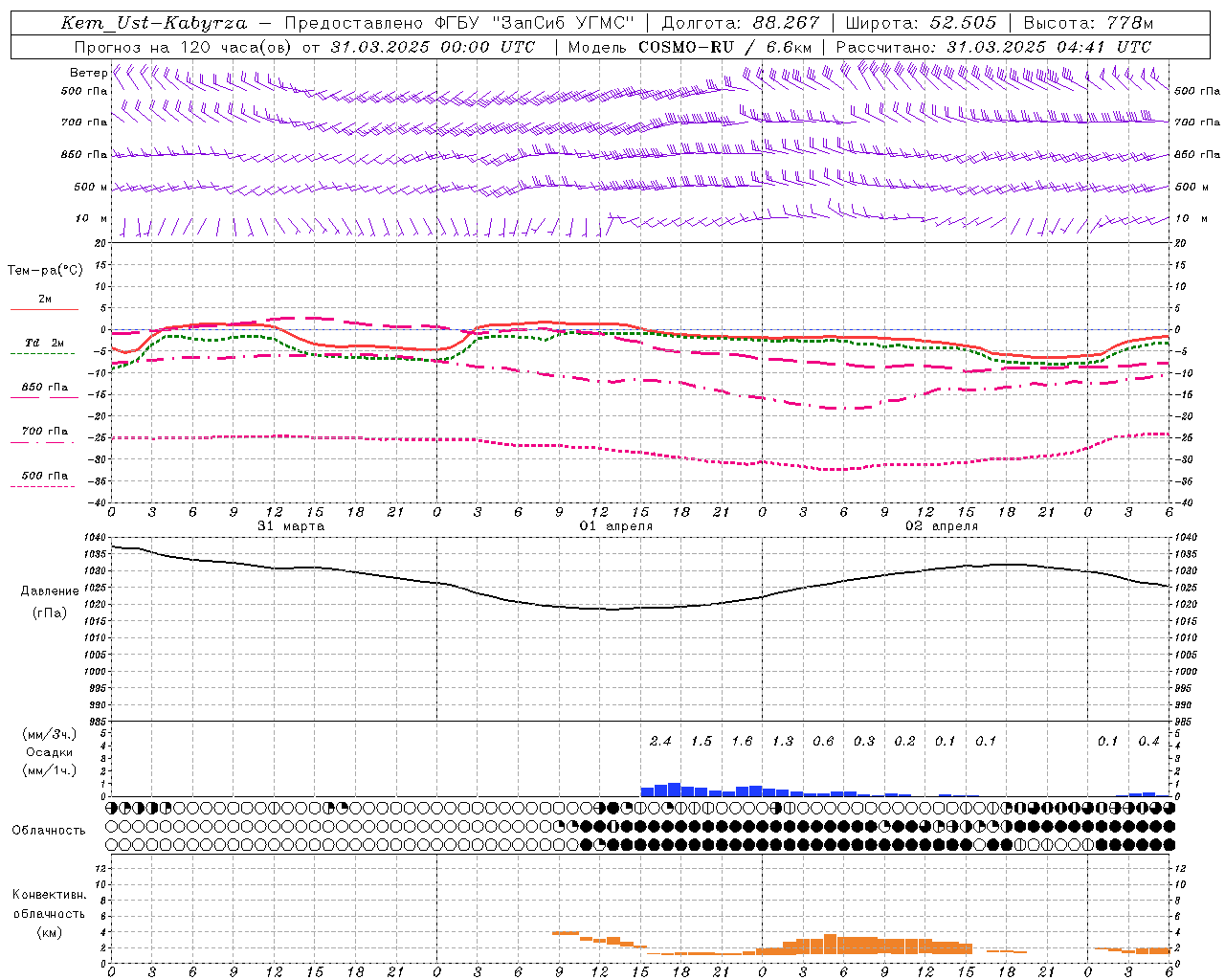
Task: Click the Тем-ра(°C) temperature panel label
Action: tap(45, 271)
